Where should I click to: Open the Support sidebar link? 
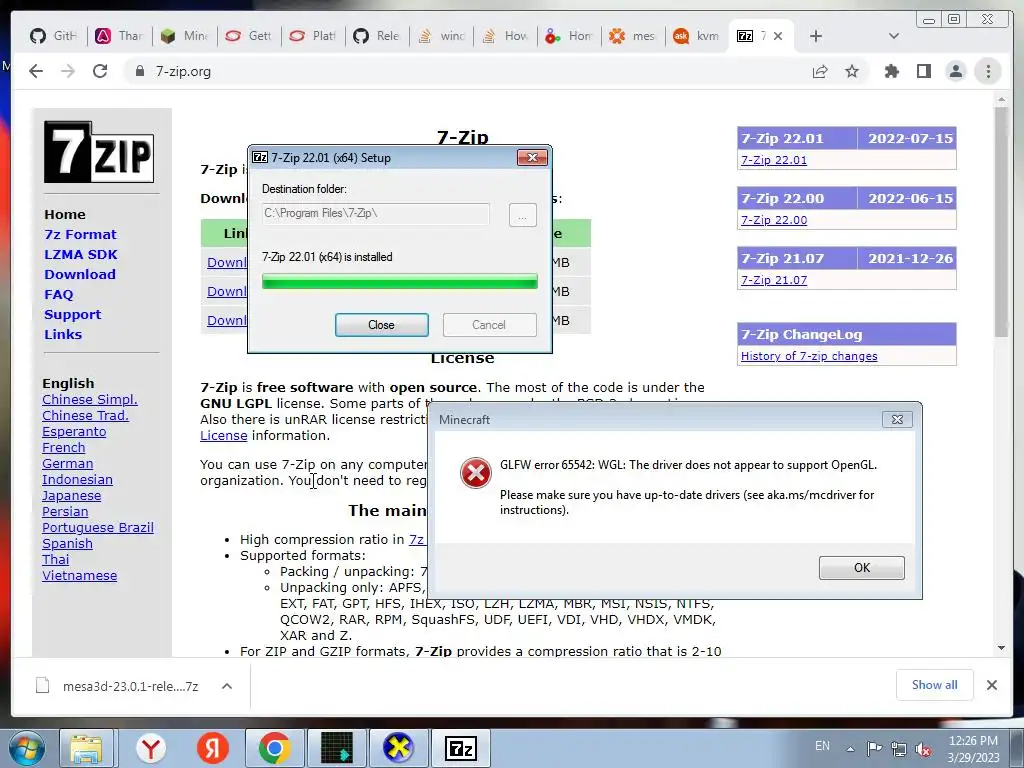(x=72, y=314)
